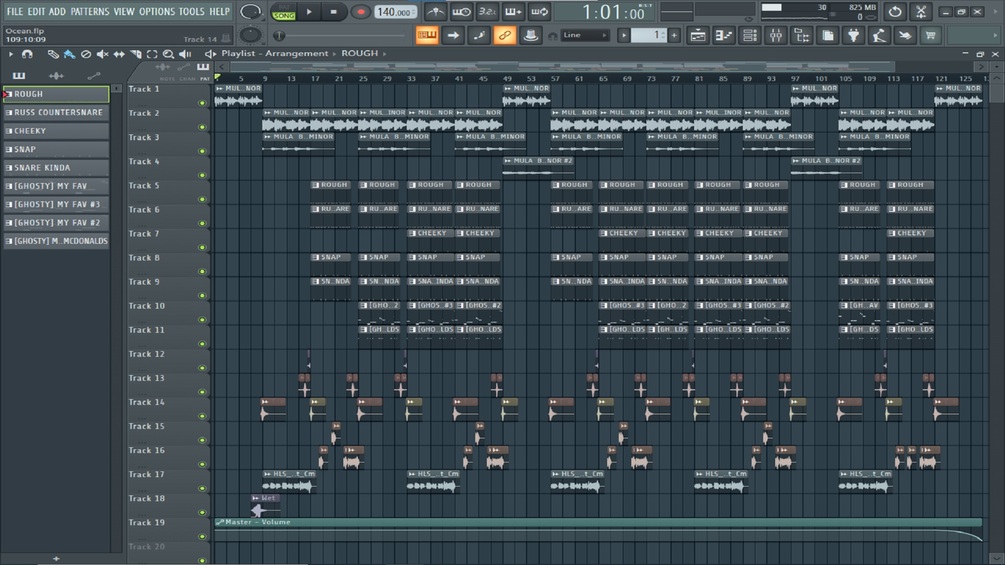Mute Track 14 with its green light

pyautogui.click(x=203, y=416)
